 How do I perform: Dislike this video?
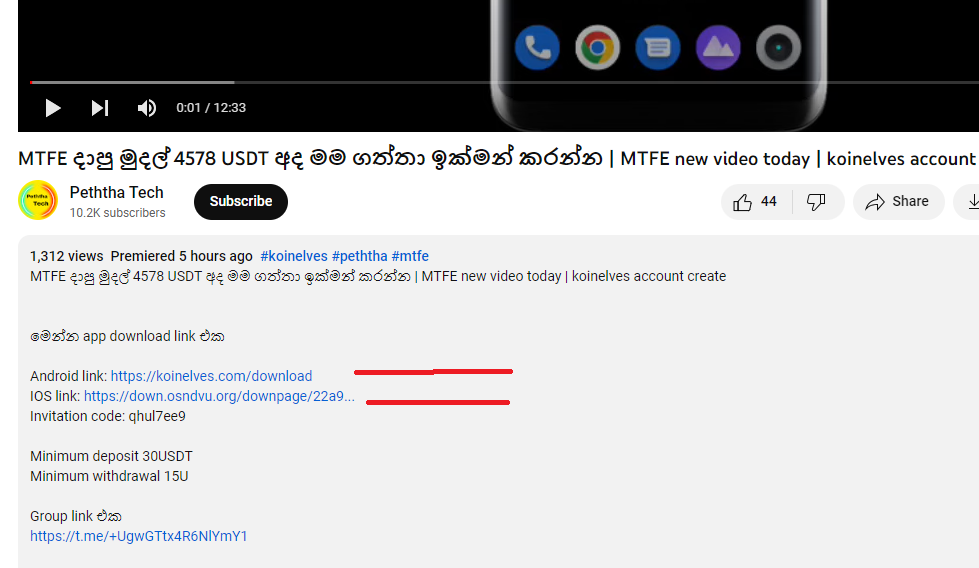coord(817,202)
